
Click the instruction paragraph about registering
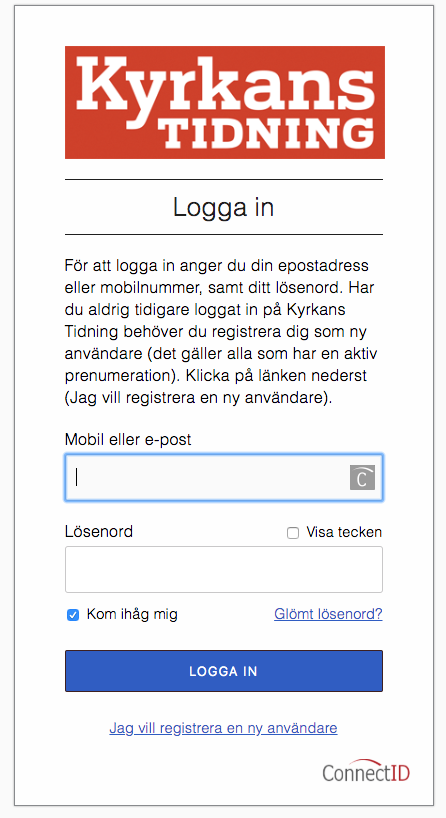click(221, 331)
